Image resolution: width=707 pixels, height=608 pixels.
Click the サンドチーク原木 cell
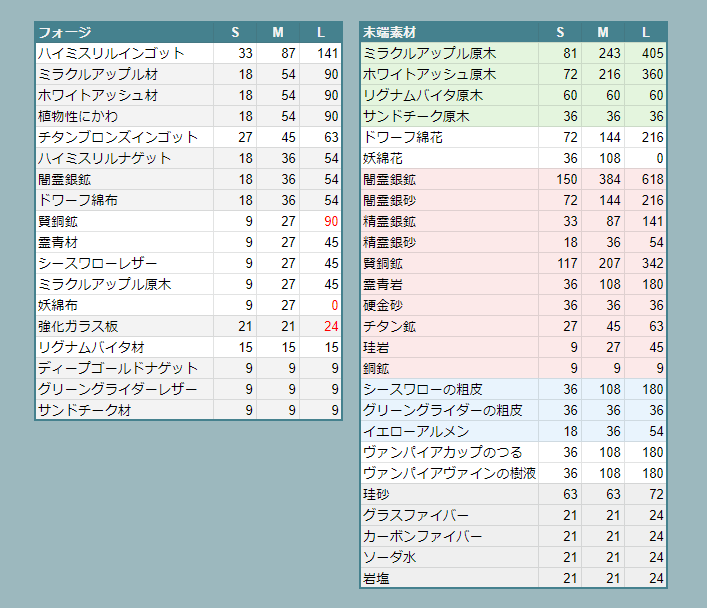click(450, 116)
